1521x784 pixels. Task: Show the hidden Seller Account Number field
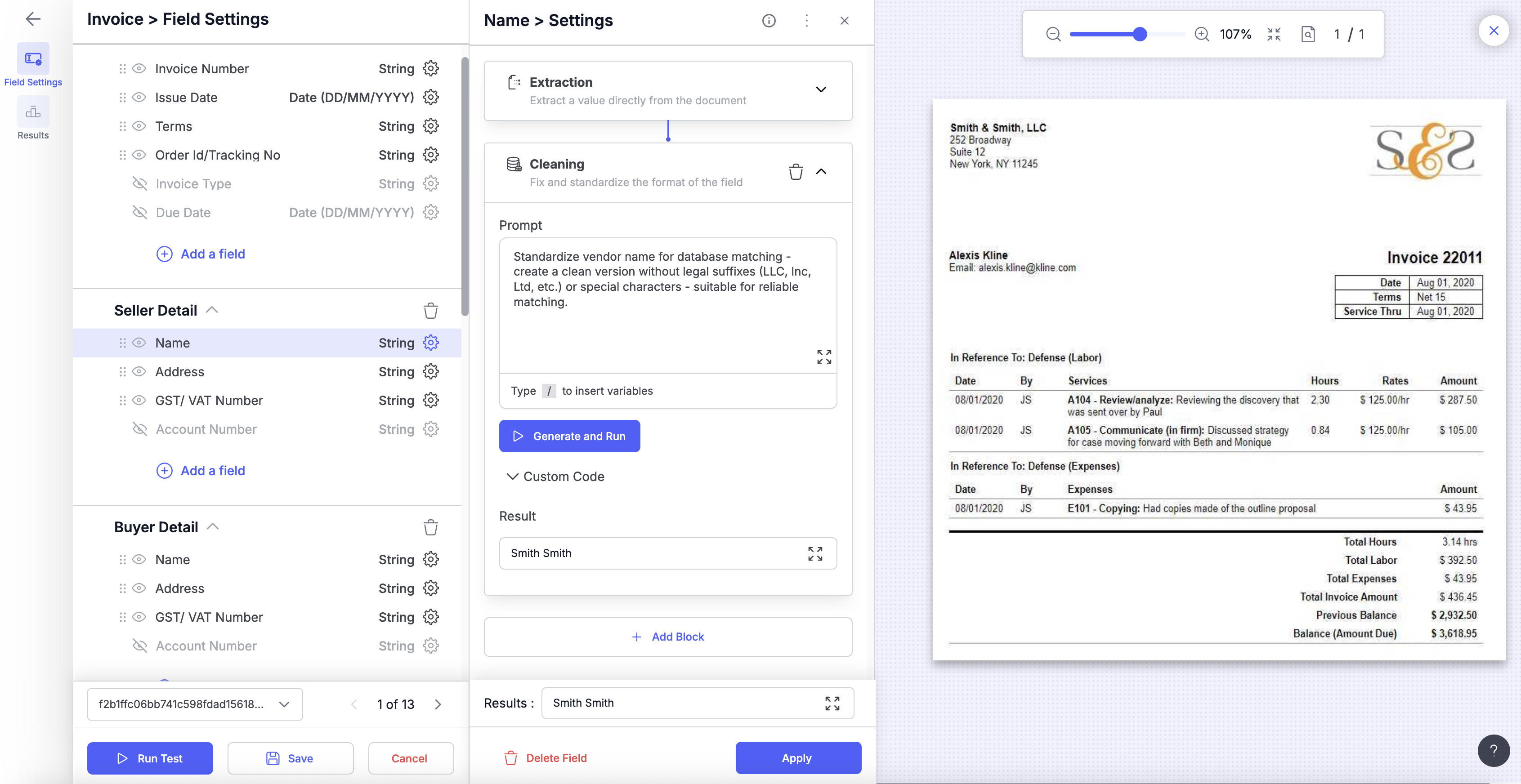(139, 429)
